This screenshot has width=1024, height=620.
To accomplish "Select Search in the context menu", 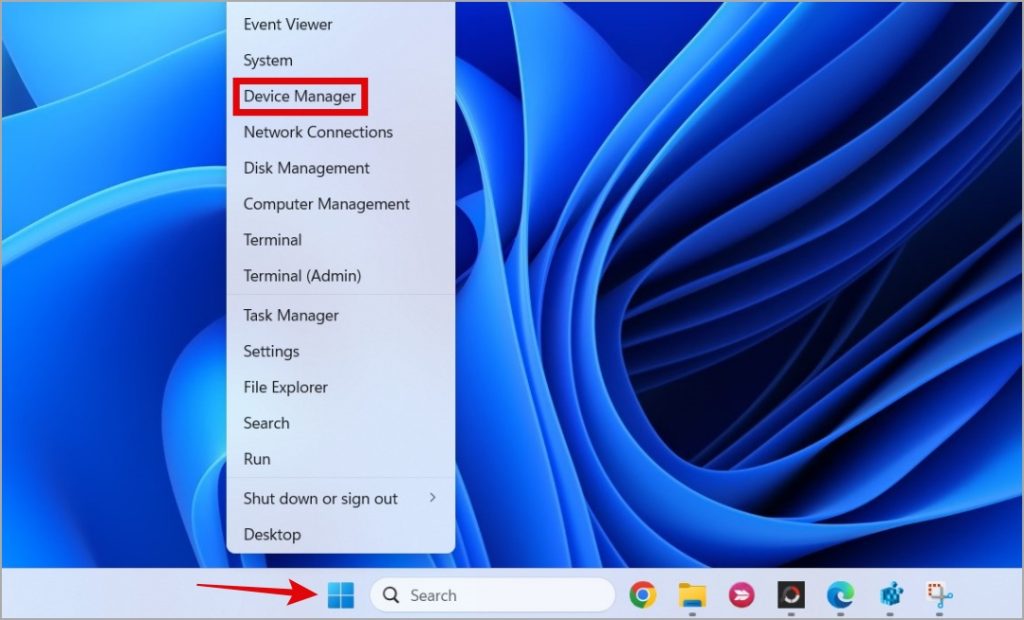I will (x=341, y=423).
